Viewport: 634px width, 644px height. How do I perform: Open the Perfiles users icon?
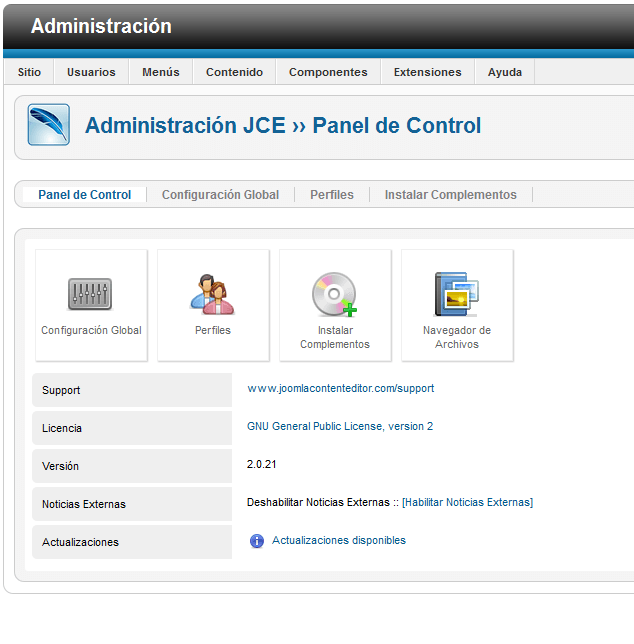[x=212, y=294]
